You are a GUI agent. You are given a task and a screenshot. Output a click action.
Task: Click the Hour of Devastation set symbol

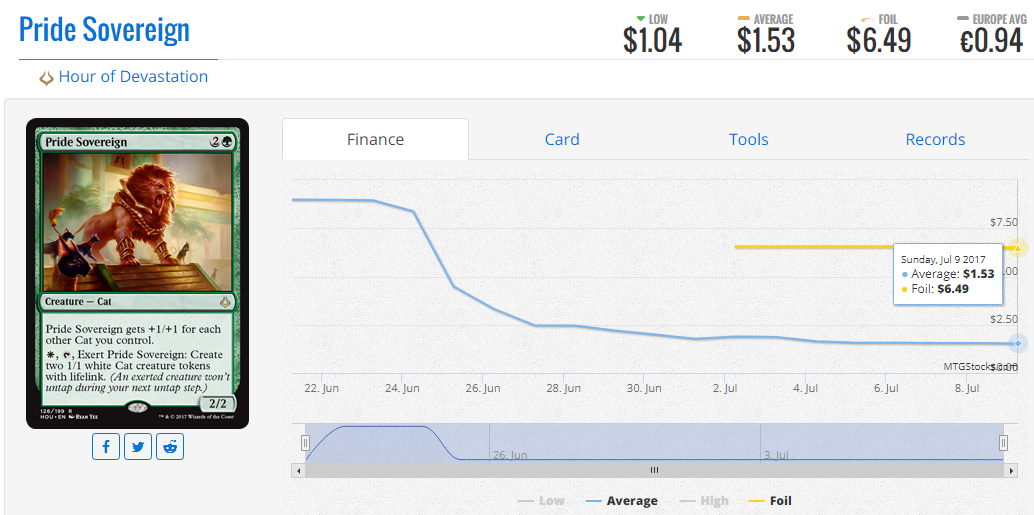point(46,78)
